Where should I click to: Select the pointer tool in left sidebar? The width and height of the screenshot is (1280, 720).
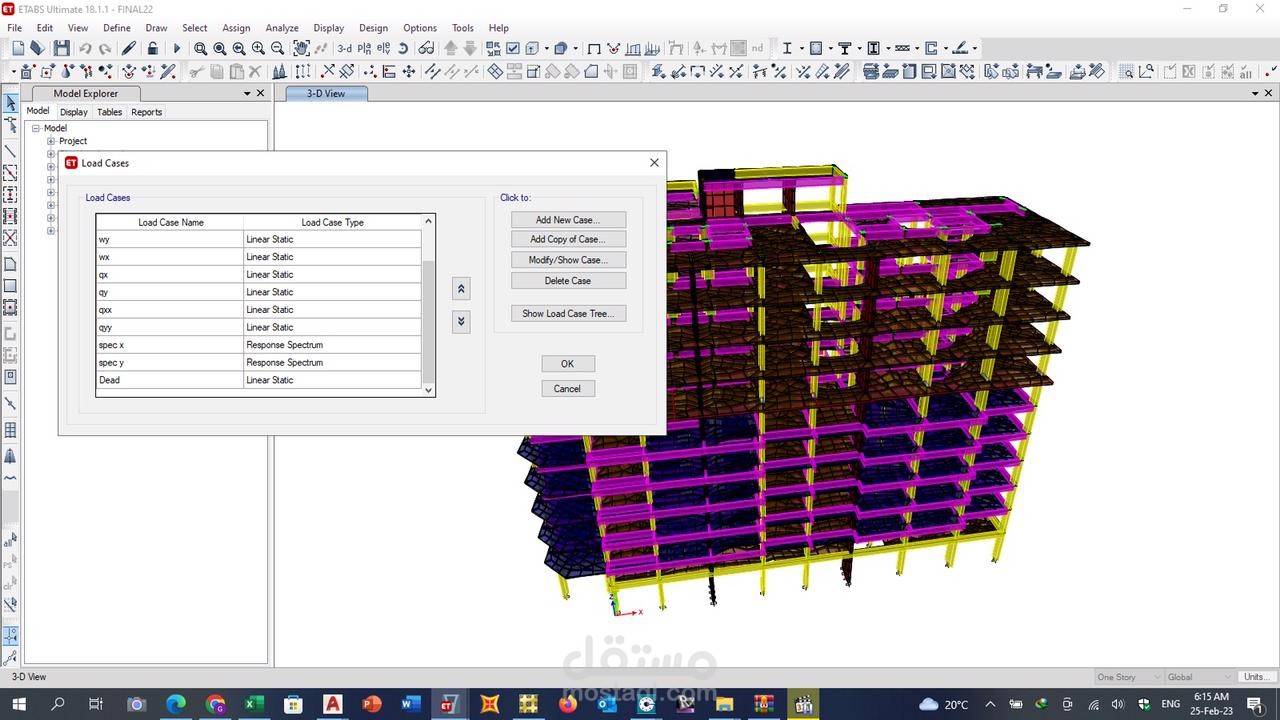point(11,104)
